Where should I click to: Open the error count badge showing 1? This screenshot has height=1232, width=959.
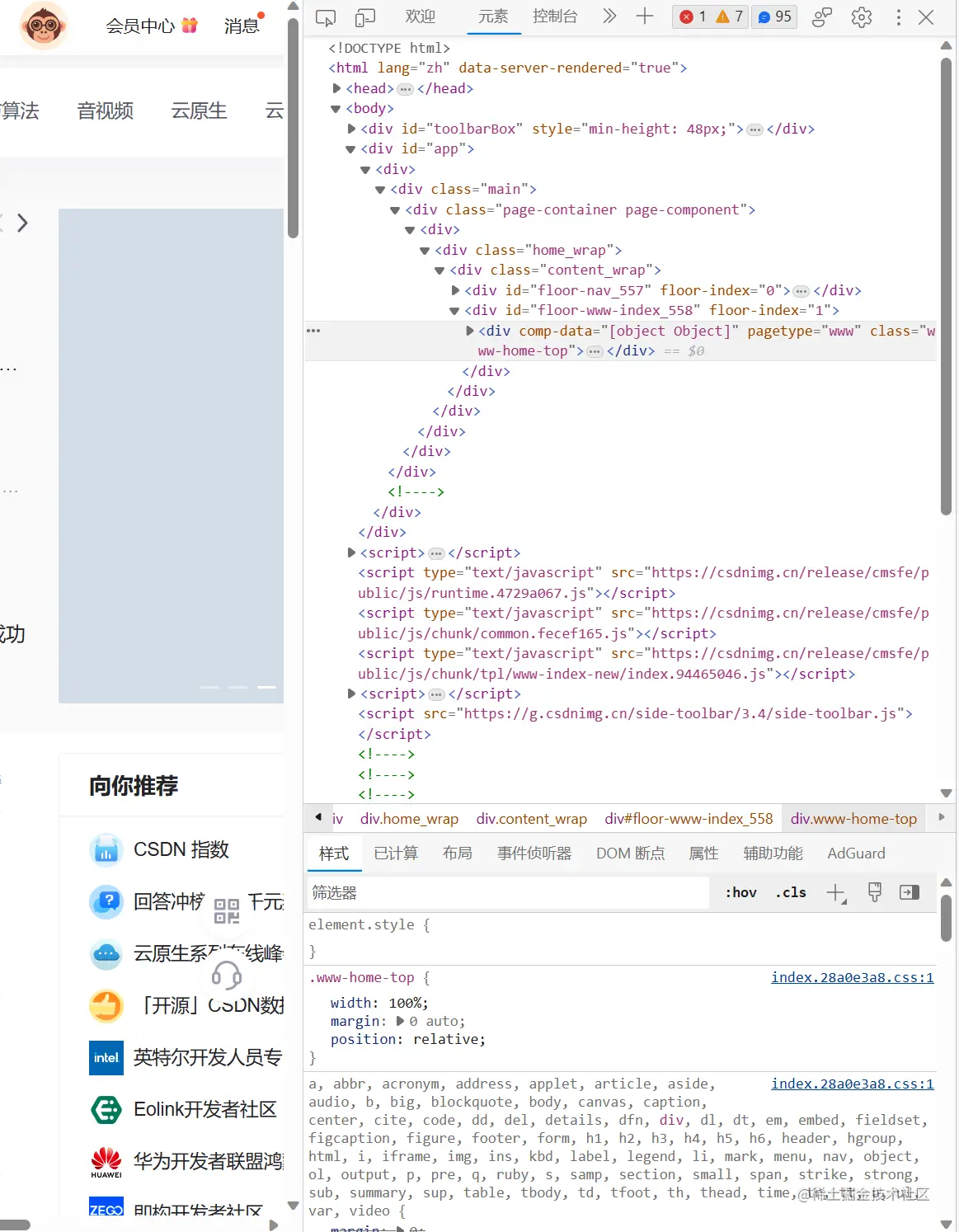[693, 16]
